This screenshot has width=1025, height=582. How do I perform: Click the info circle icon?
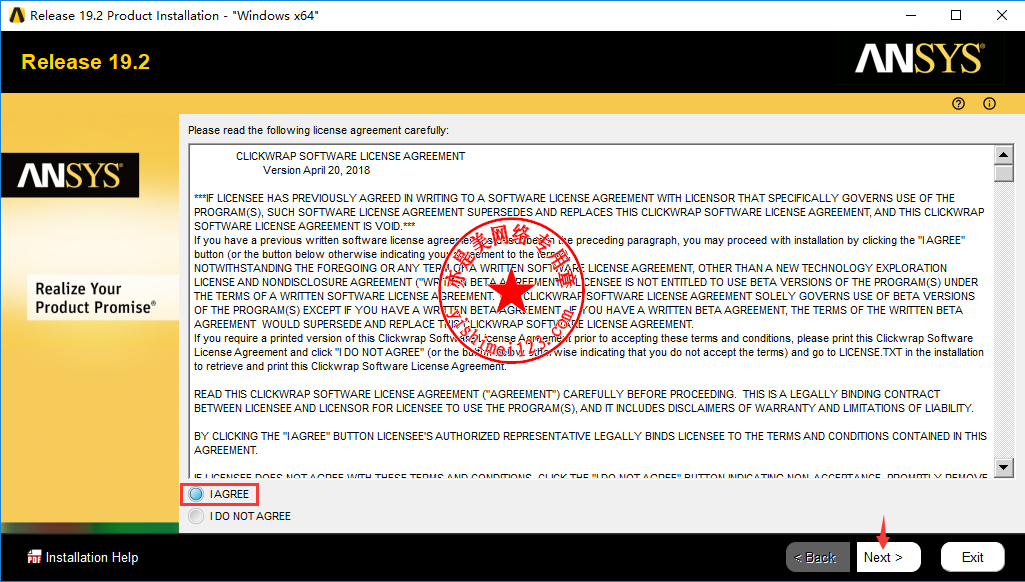990,103
